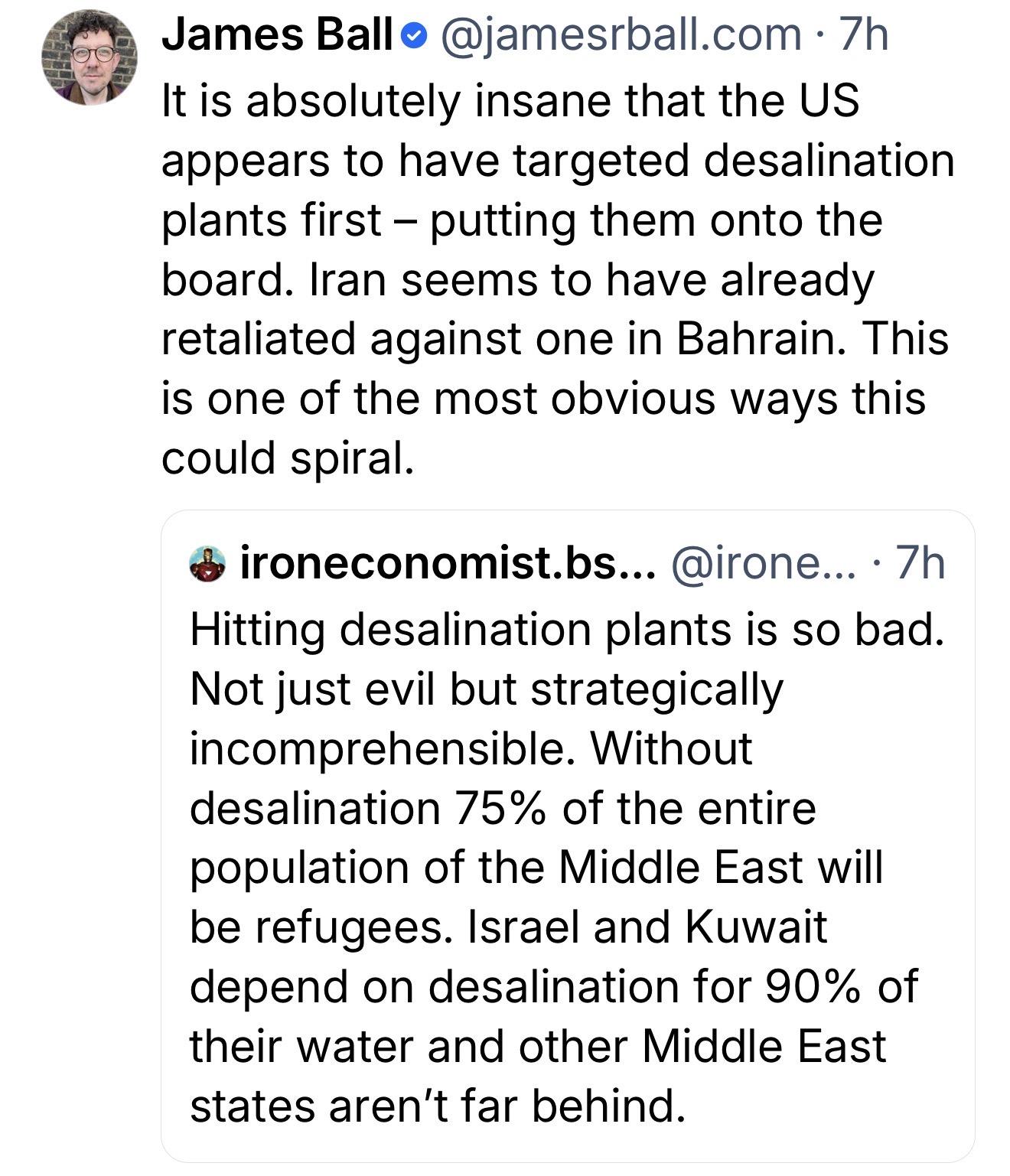
Task: Click the line "states aren't far behind."
Action: pos(437,1105)
